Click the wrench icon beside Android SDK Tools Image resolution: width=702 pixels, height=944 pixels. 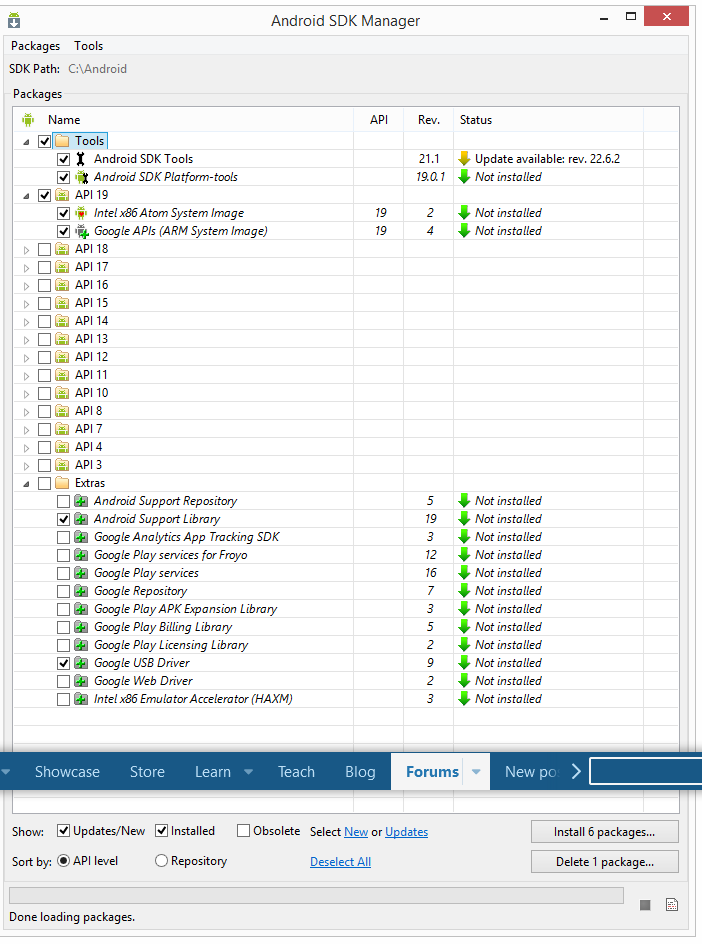point(81,159)
